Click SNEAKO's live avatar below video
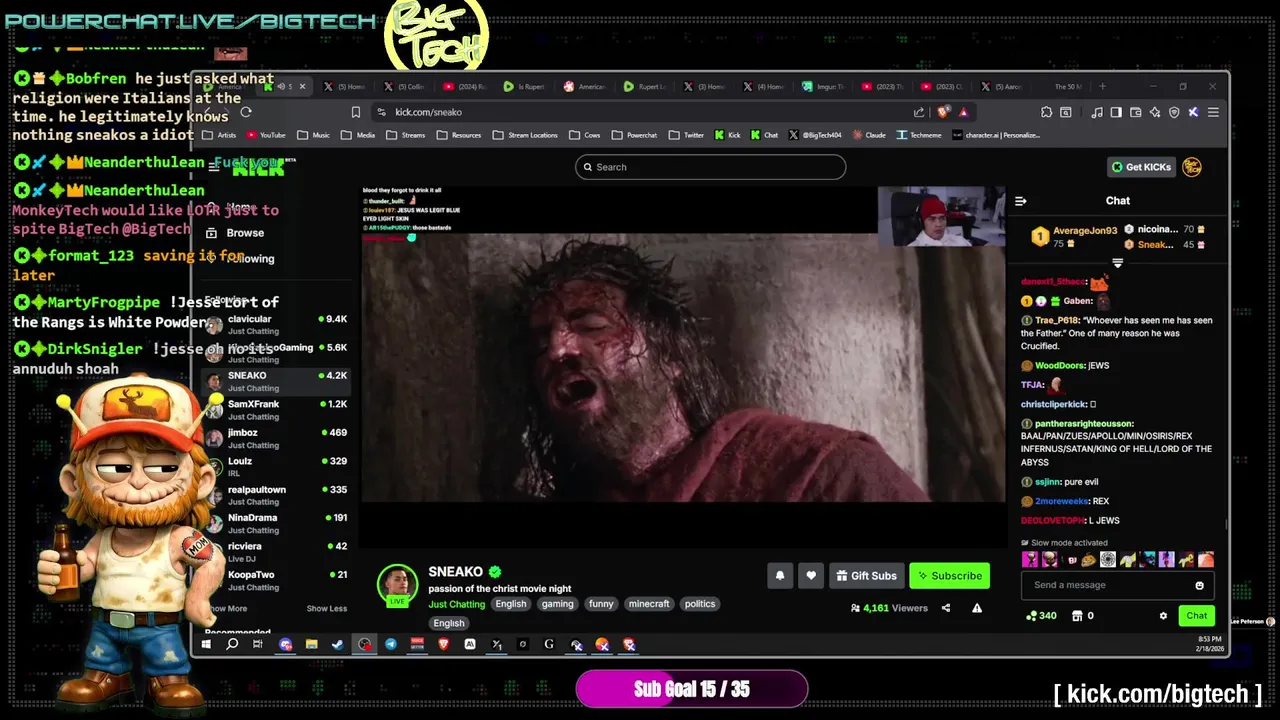This screenshot has height=720, width=1280. pyautogui.click(x=397, y=585)
